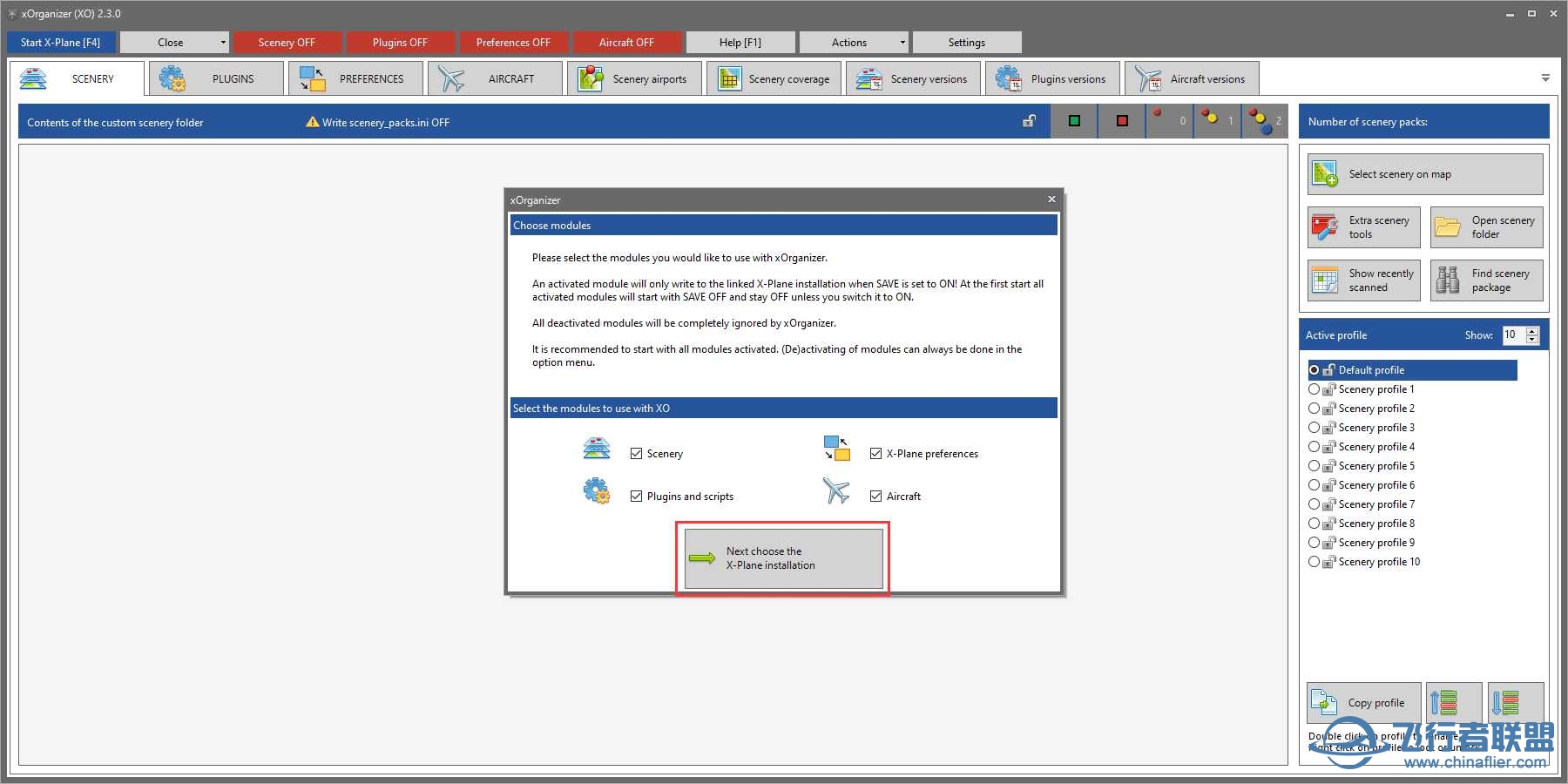Click the lock icon beside Scenery profile 7
Image resolution: width=1568 pixels, height=784 pixels.
click(1329, 504)
